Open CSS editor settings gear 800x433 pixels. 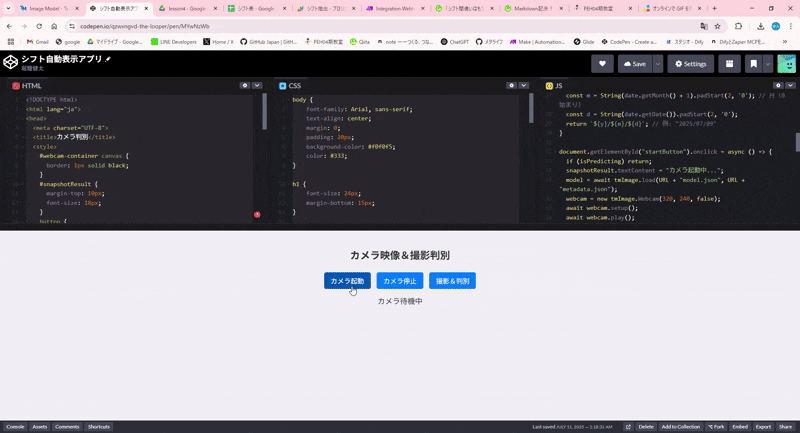coord(511,85)
